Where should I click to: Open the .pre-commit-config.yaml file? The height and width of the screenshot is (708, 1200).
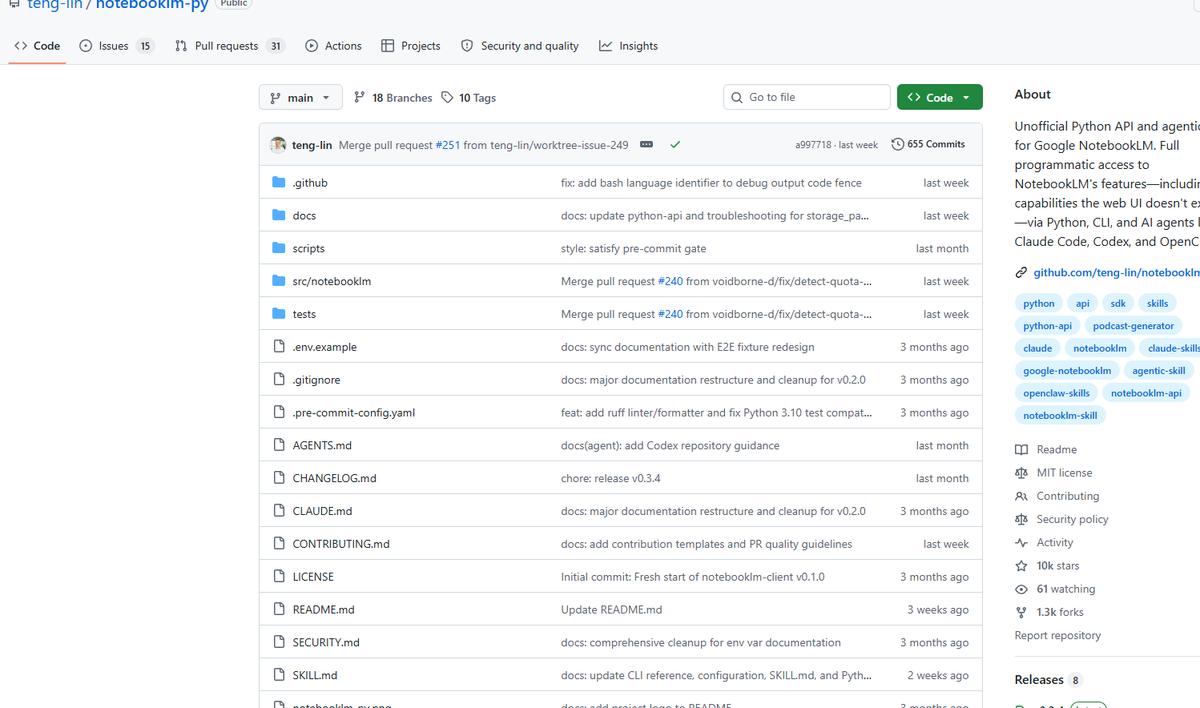[x=354, y=413]
